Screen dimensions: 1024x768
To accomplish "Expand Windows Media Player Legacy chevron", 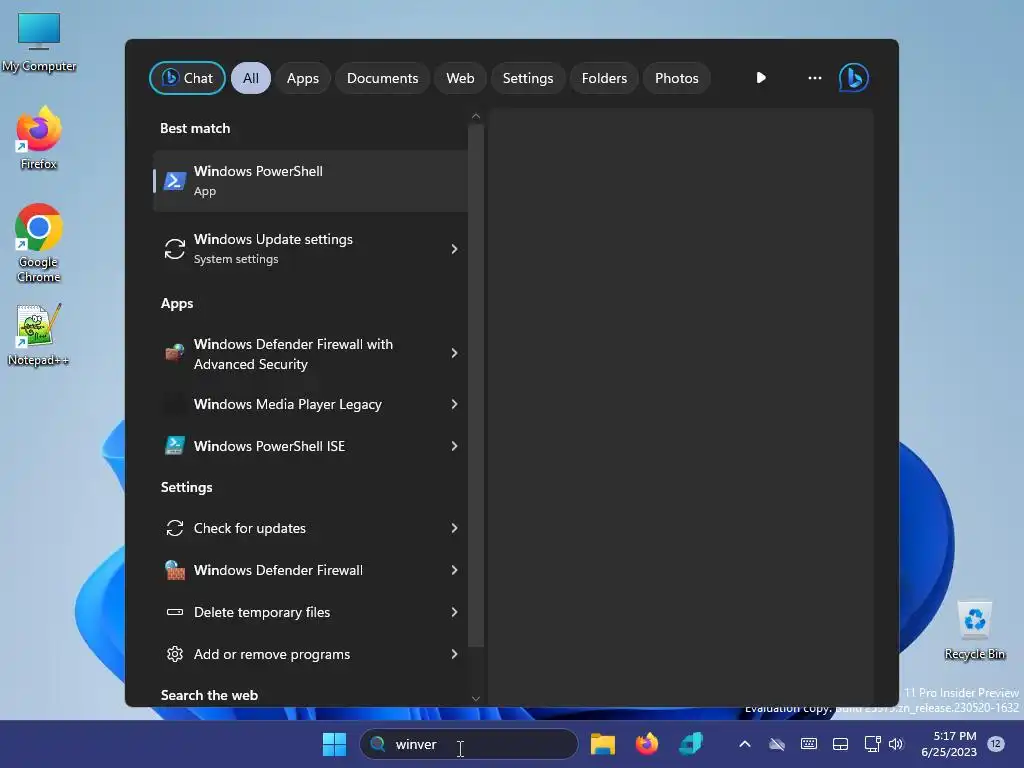I will 454,404.
